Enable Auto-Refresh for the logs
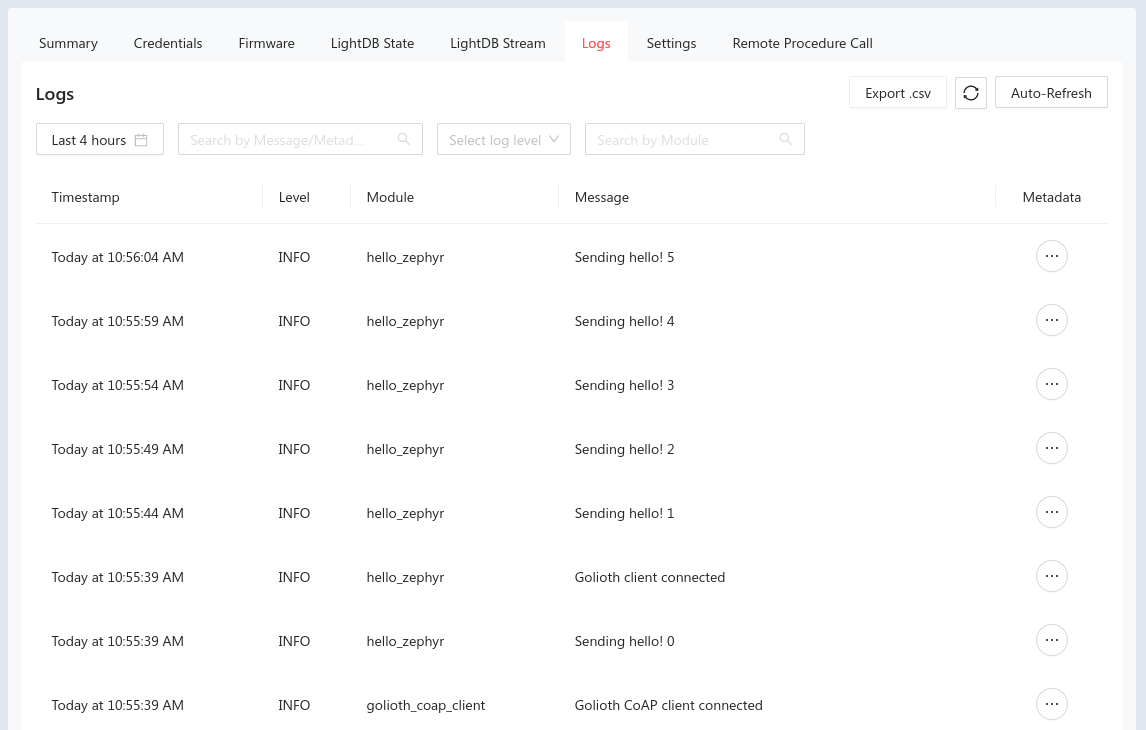The height and width of the screenshot is (730, 1146). [1051, 92]
